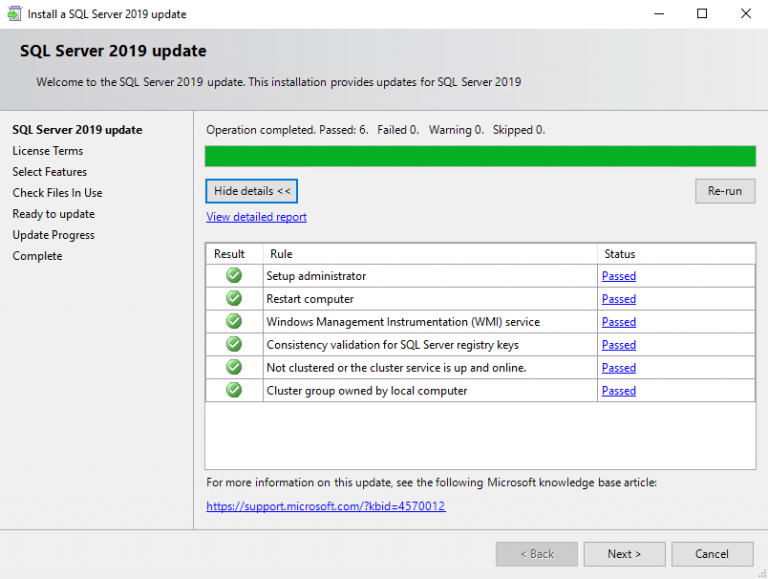
Task: Collapse the rule list with Hide details
Action: click(x=252, y=191)
